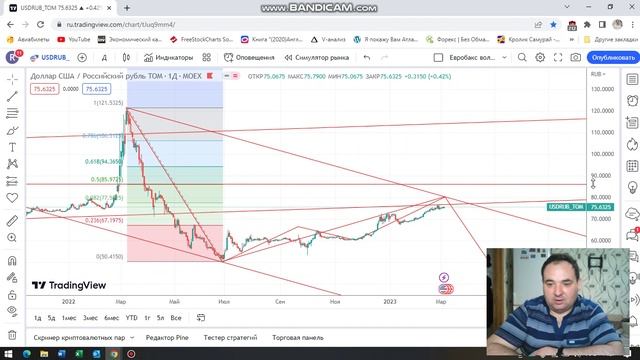Remove drawings with trash icon
The width and height of the screenshot is (640, 360).
[x=12, y=335]
